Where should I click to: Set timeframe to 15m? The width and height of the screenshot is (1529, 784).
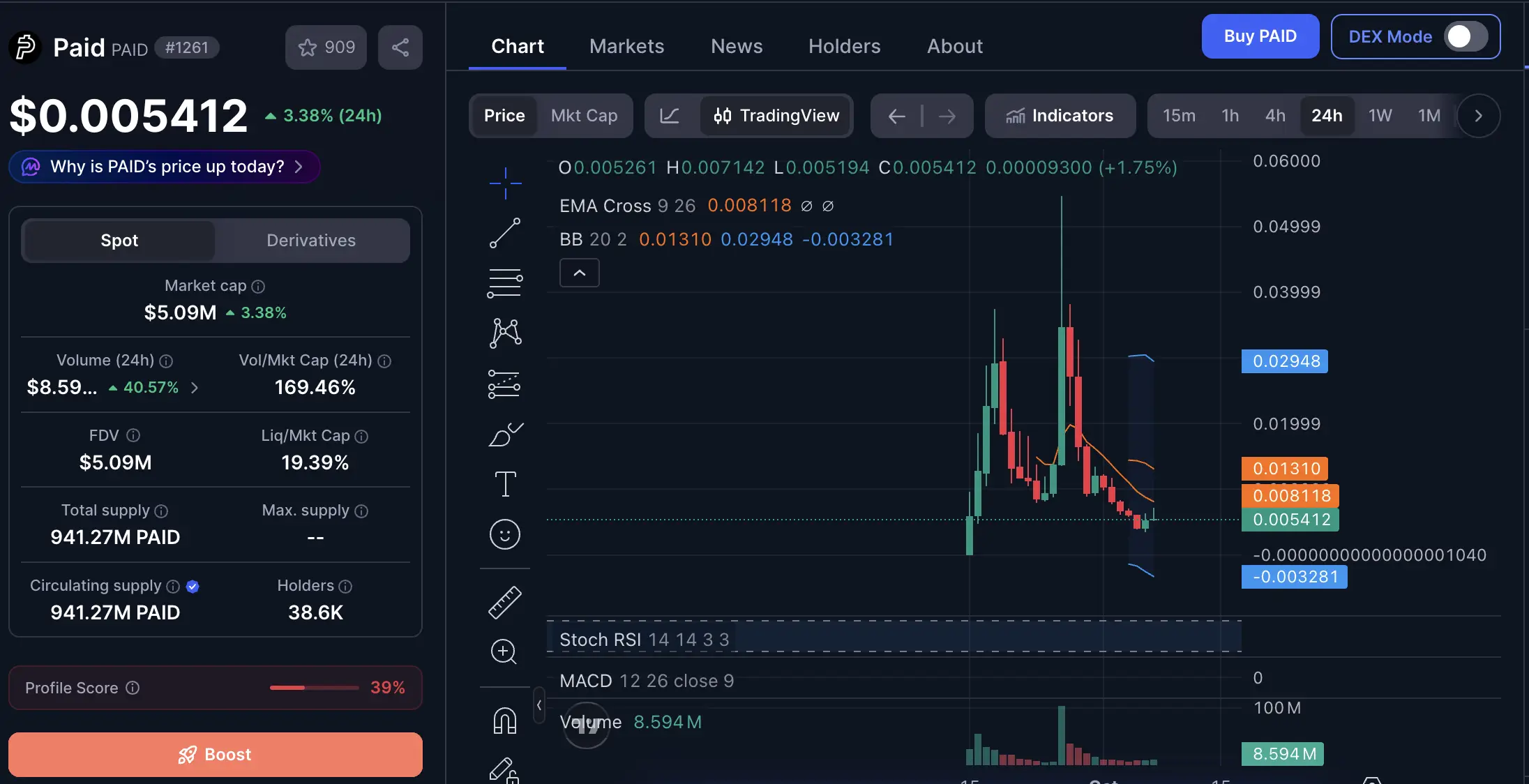point(1179,116)
